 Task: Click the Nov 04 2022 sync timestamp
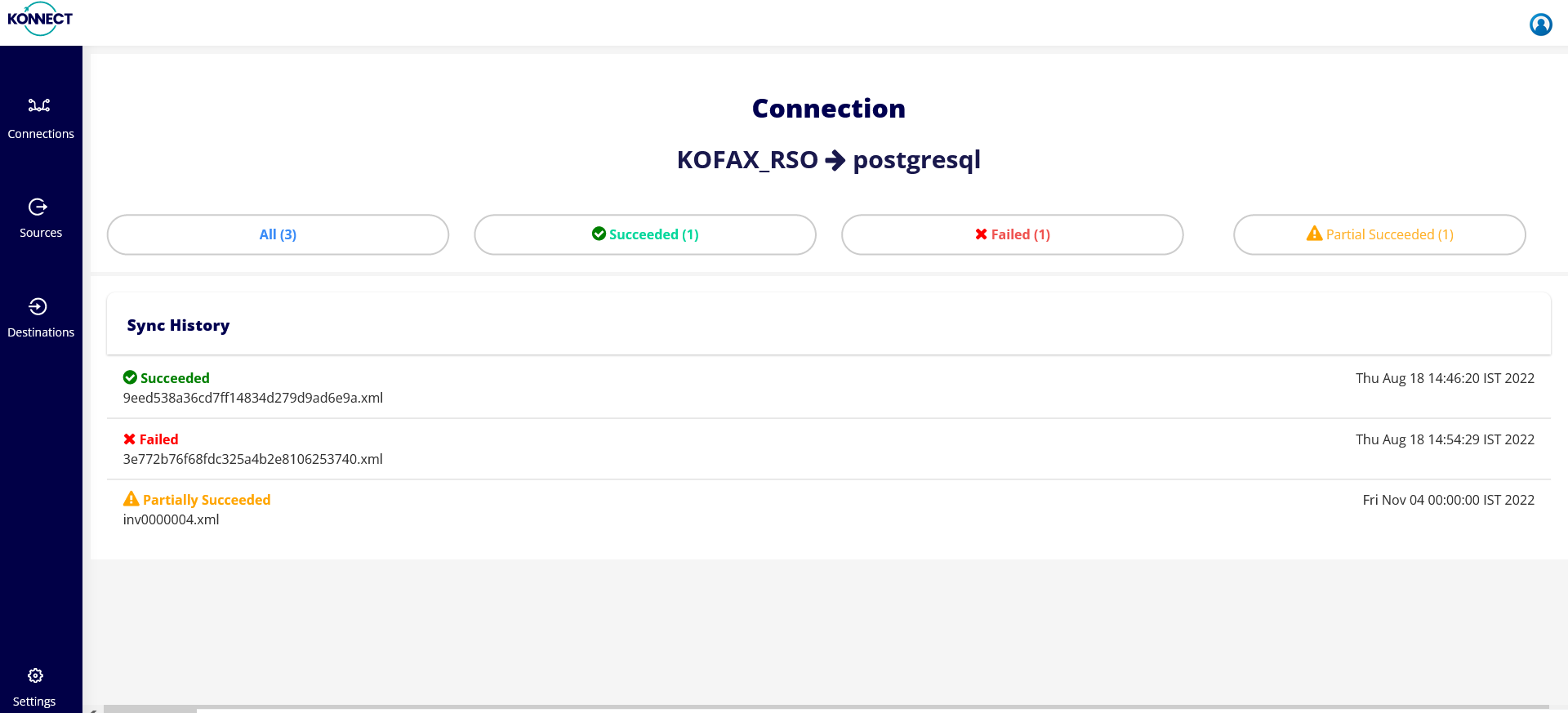point(1448,500)
